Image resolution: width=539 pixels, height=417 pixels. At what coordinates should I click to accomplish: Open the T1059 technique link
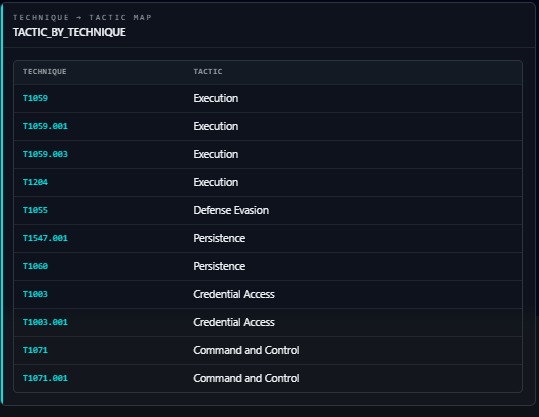click(x=35, y=98)
